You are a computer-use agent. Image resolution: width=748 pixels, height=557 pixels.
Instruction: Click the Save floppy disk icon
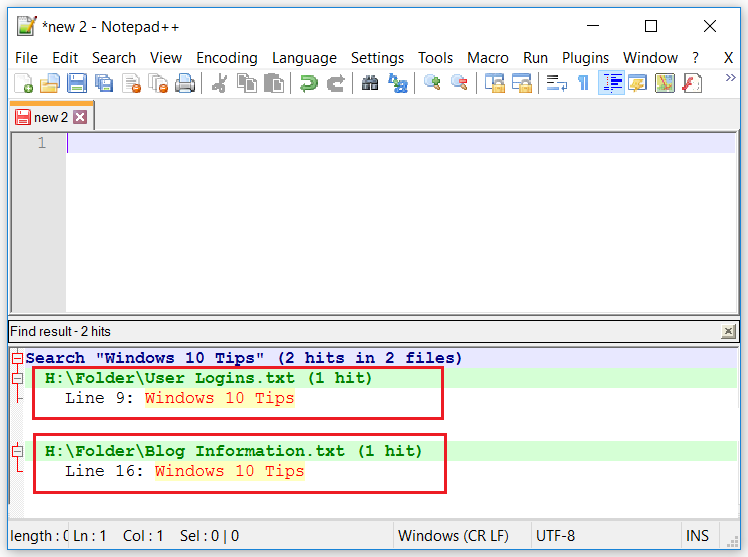77,83
